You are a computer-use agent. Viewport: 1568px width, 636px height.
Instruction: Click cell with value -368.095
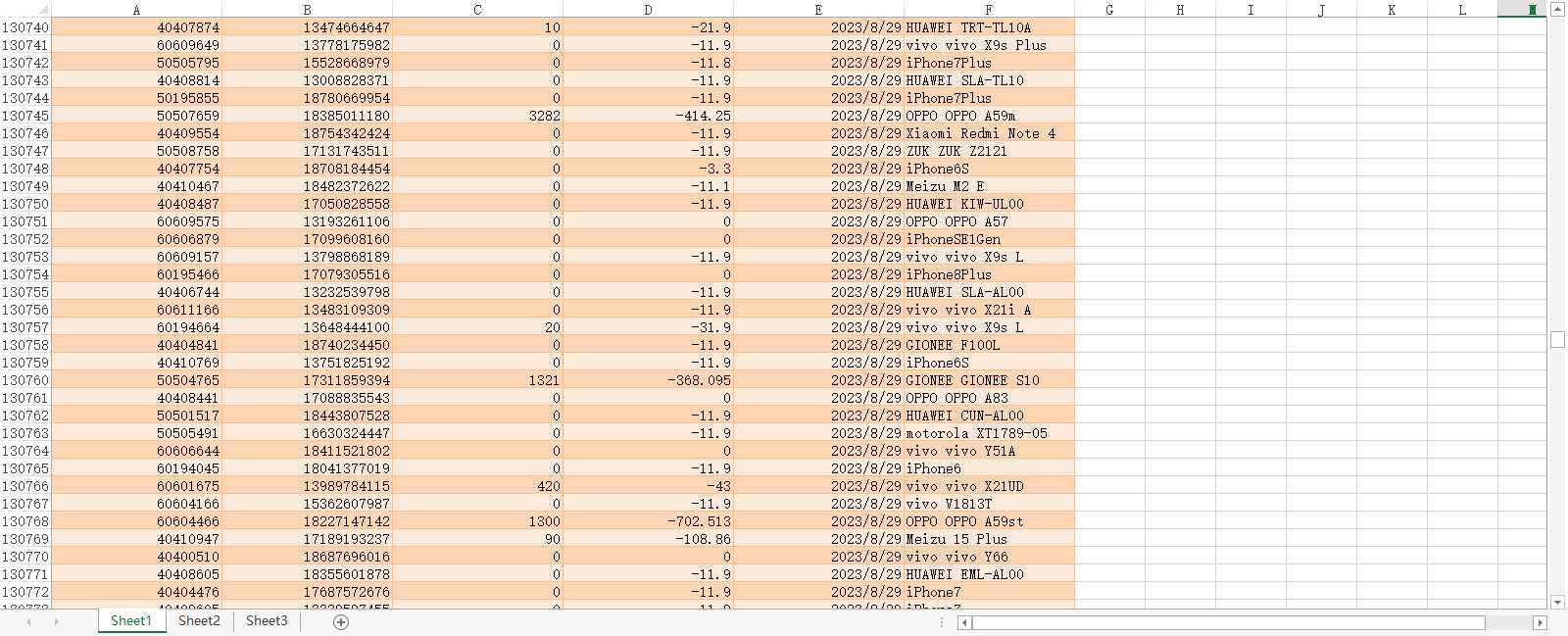[648, 380]
